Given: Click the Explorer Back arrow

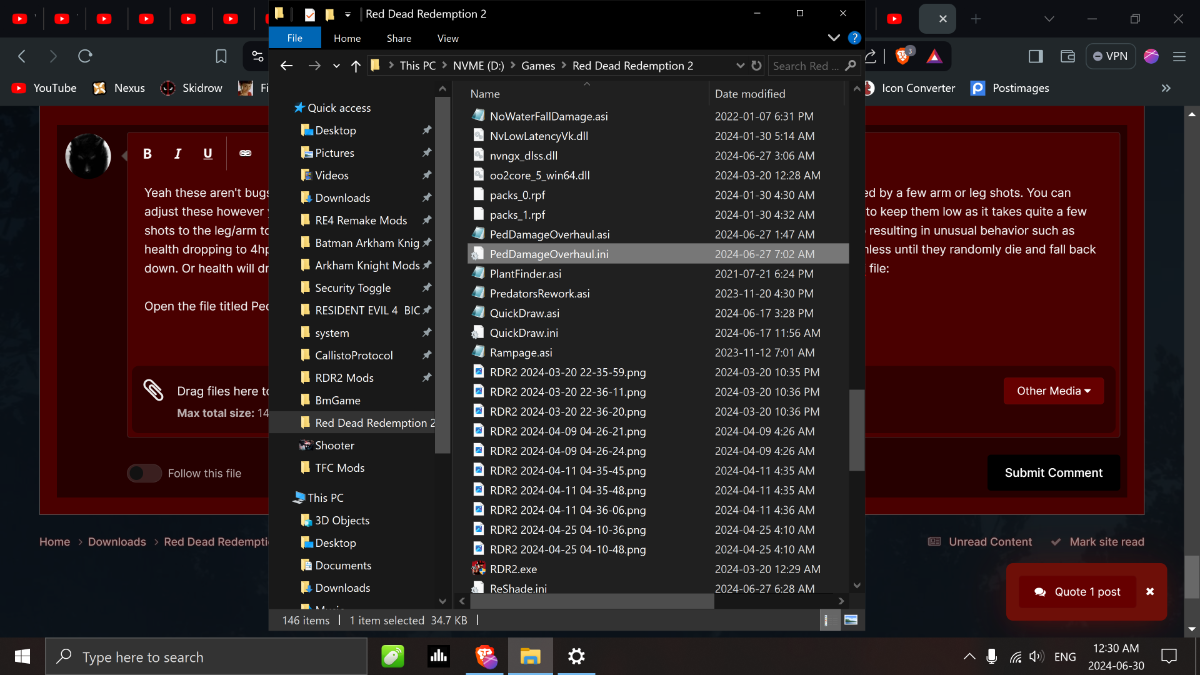Looking at the screenshot, I should coord(286,66).
